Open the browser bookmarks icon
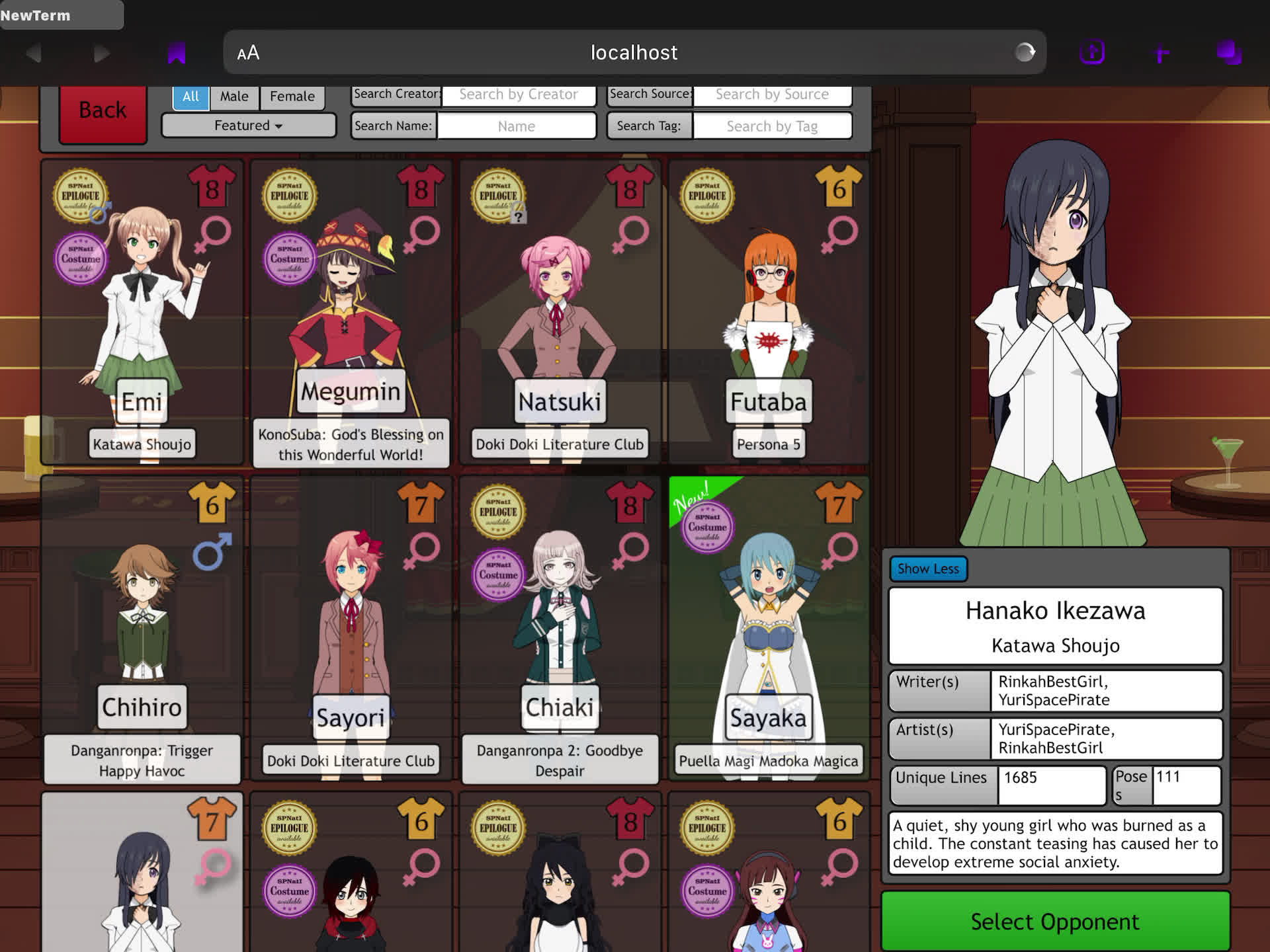1270x952 pixels. pos(177,53)
